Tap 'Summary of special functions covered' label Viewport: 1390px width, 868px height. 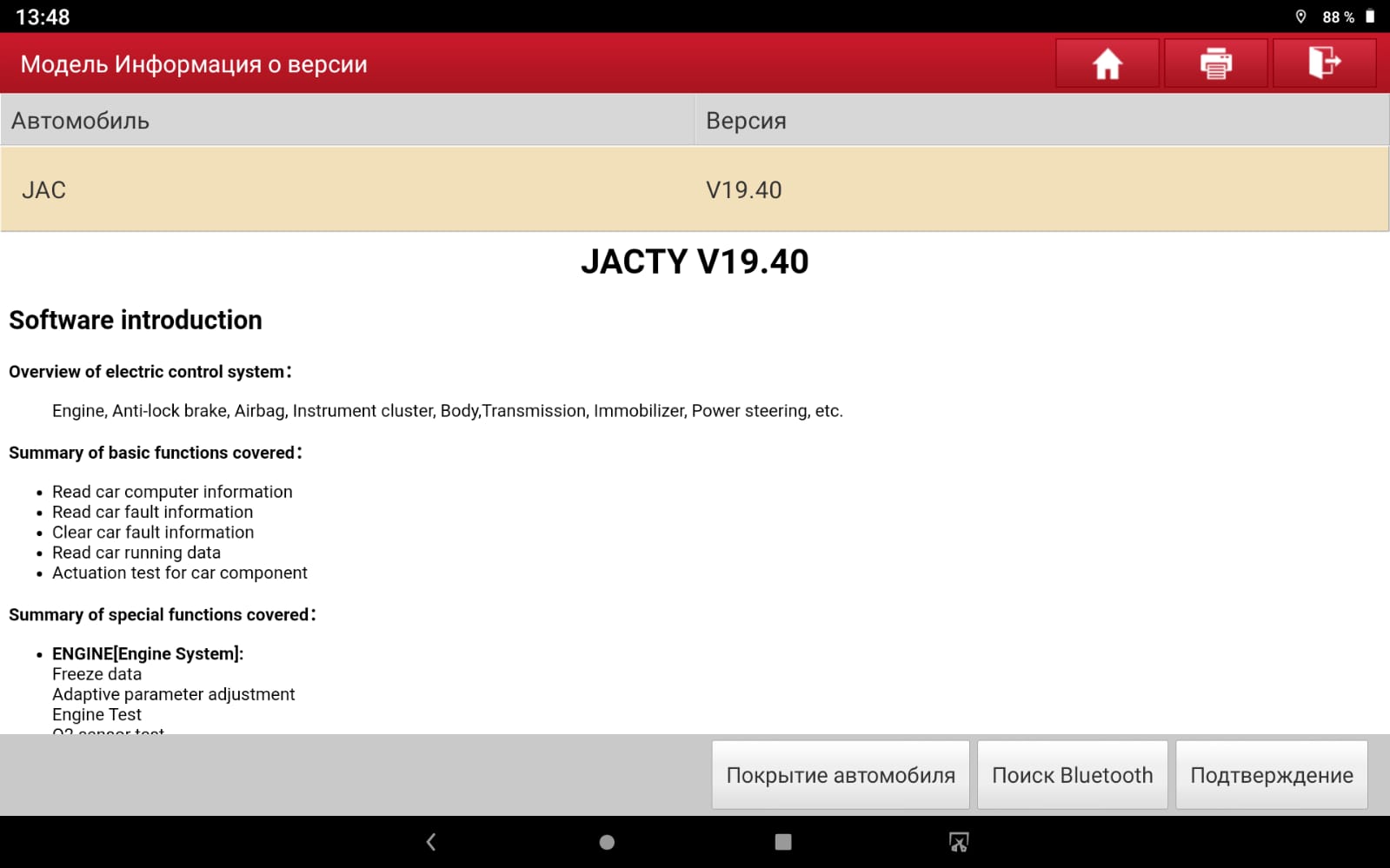pyautogui.click(x=163, y=614)
